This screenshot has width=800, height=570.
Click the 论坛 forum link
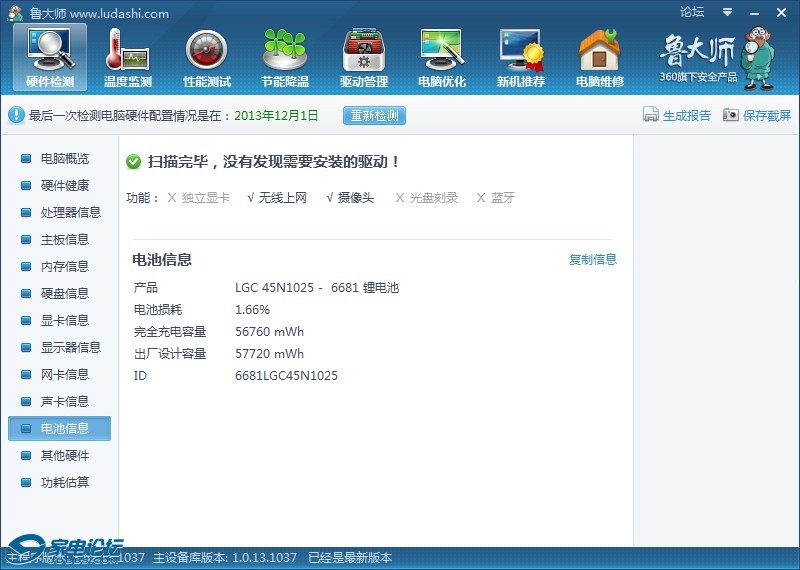(x=692, y=12)
